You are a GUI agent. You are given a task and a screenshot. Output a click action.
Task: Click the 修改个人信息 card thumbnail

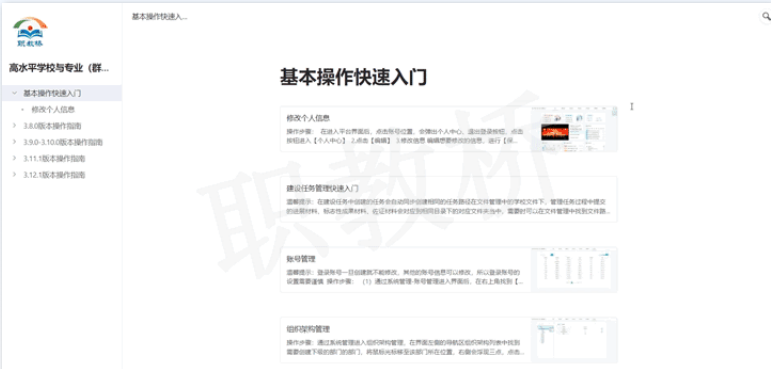[x=574, y=129]
